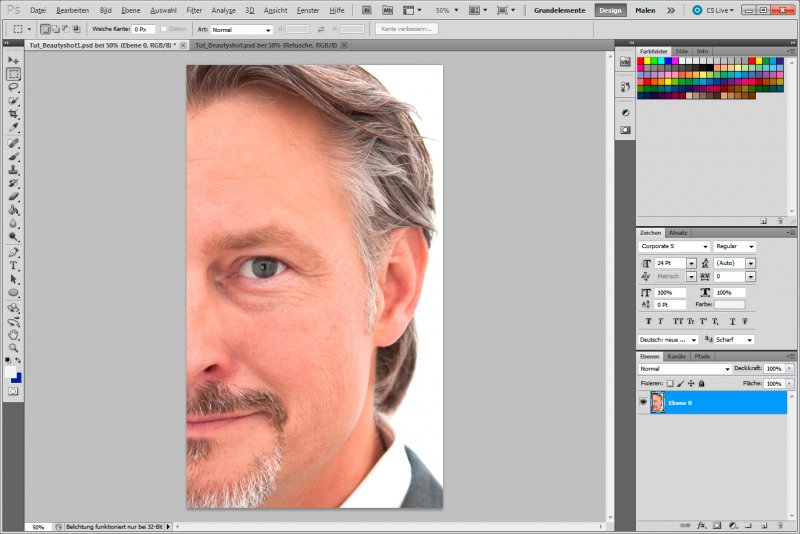Viewport: 800px width, 534px height.
Task: Open the Corporate S font dropdown
Action: click(x=673, y=246)
